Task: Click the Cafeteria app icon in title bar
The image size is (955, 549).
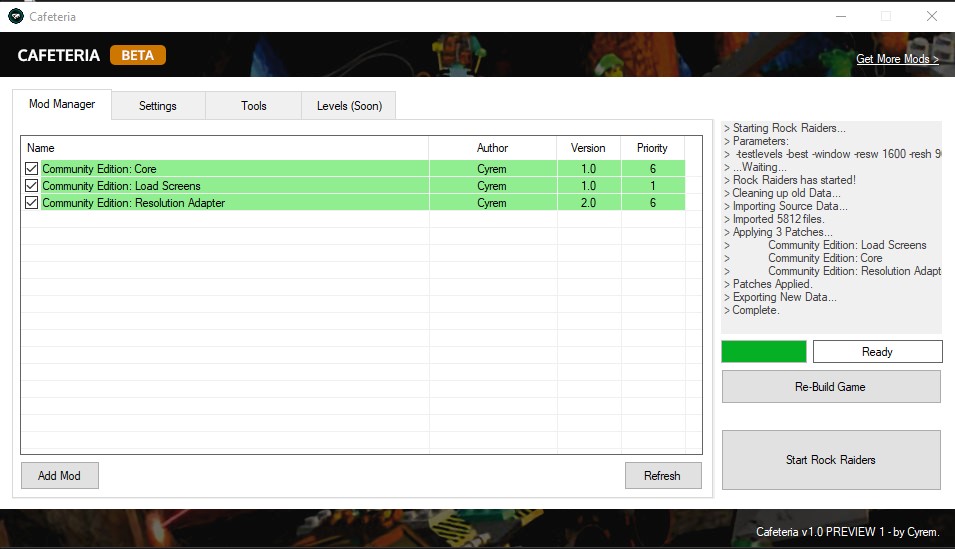Action: pos(16,16)
